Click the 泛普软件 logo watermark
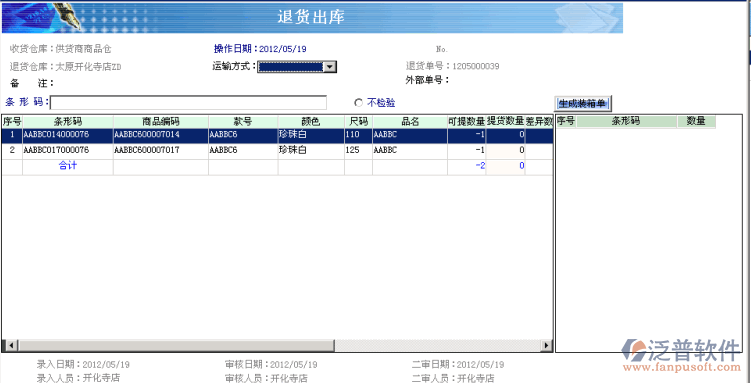The image size is (751, 383). (681, 356)
